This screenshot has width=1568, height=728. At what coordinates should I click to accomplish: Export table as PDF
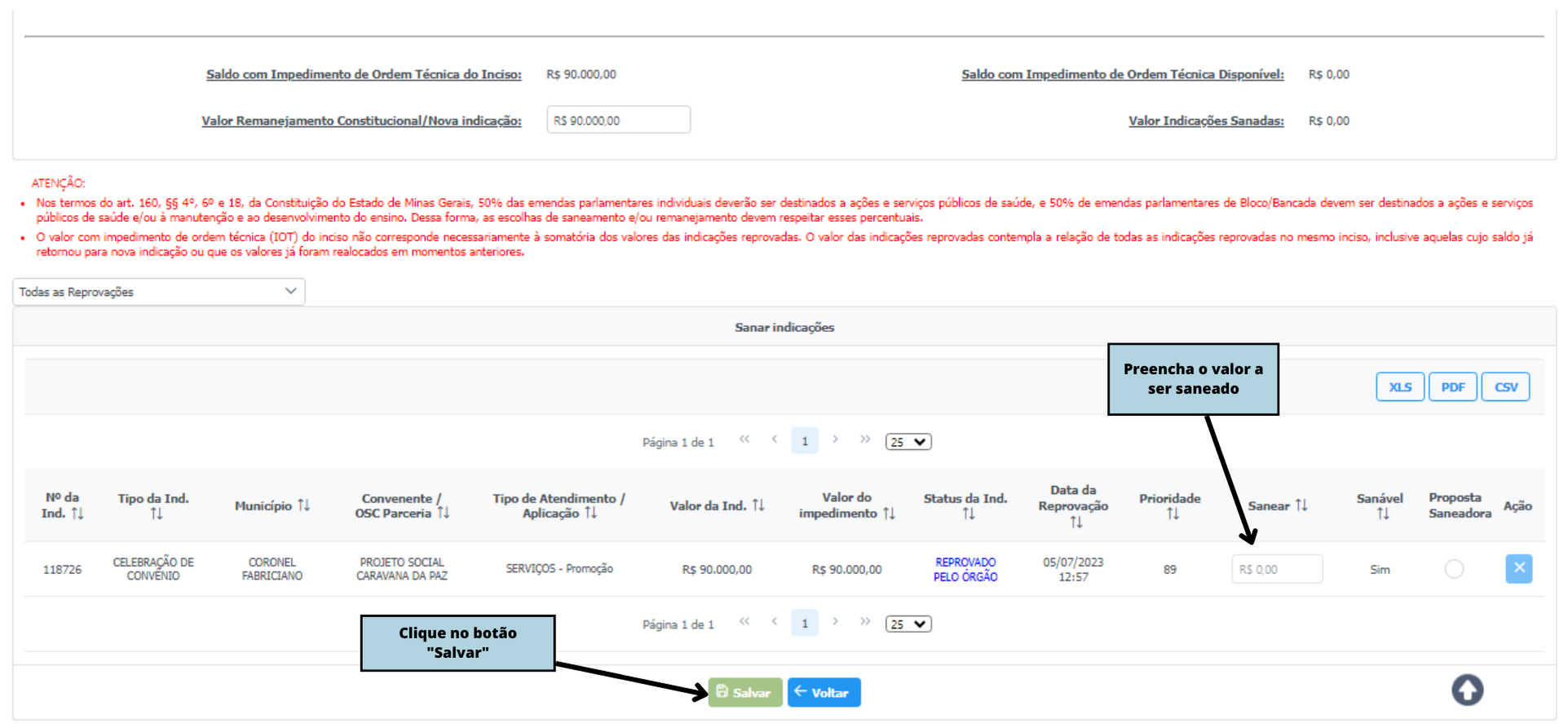(1452, 386)
